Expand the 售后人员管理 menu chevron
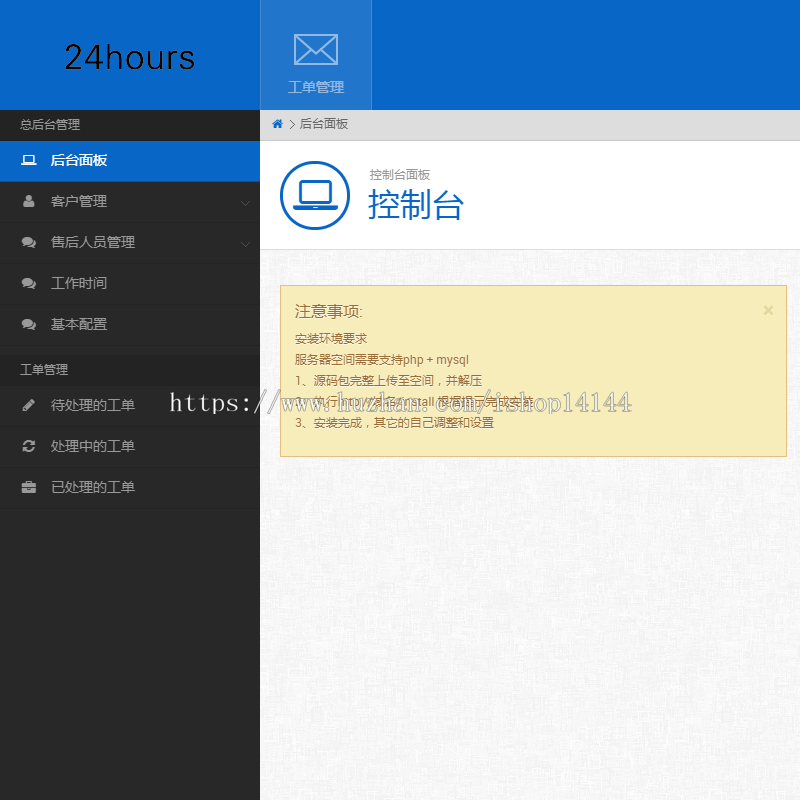The width and height of the screenshot is (800, 800). (245, 242)
